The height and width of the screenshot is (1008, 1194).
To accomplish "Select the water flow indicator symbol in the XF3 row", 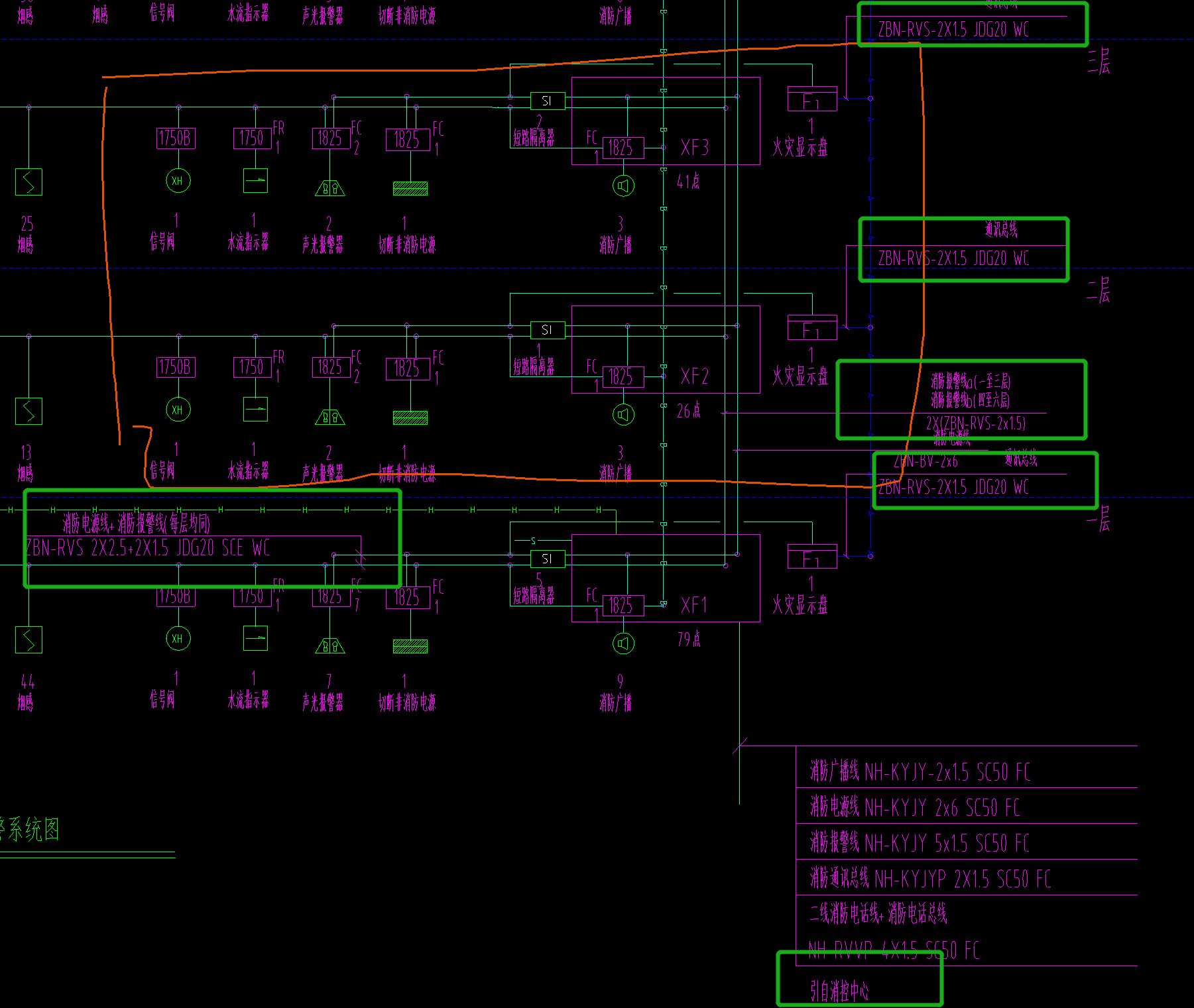I will coord(255,181).
